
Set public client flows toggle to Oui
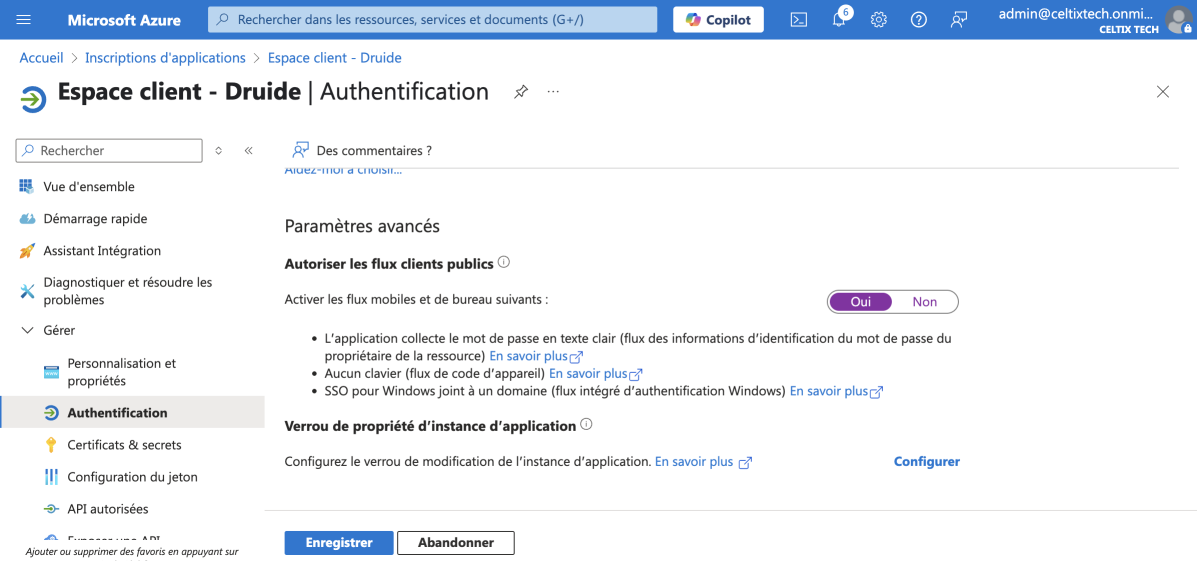point(860,302)
